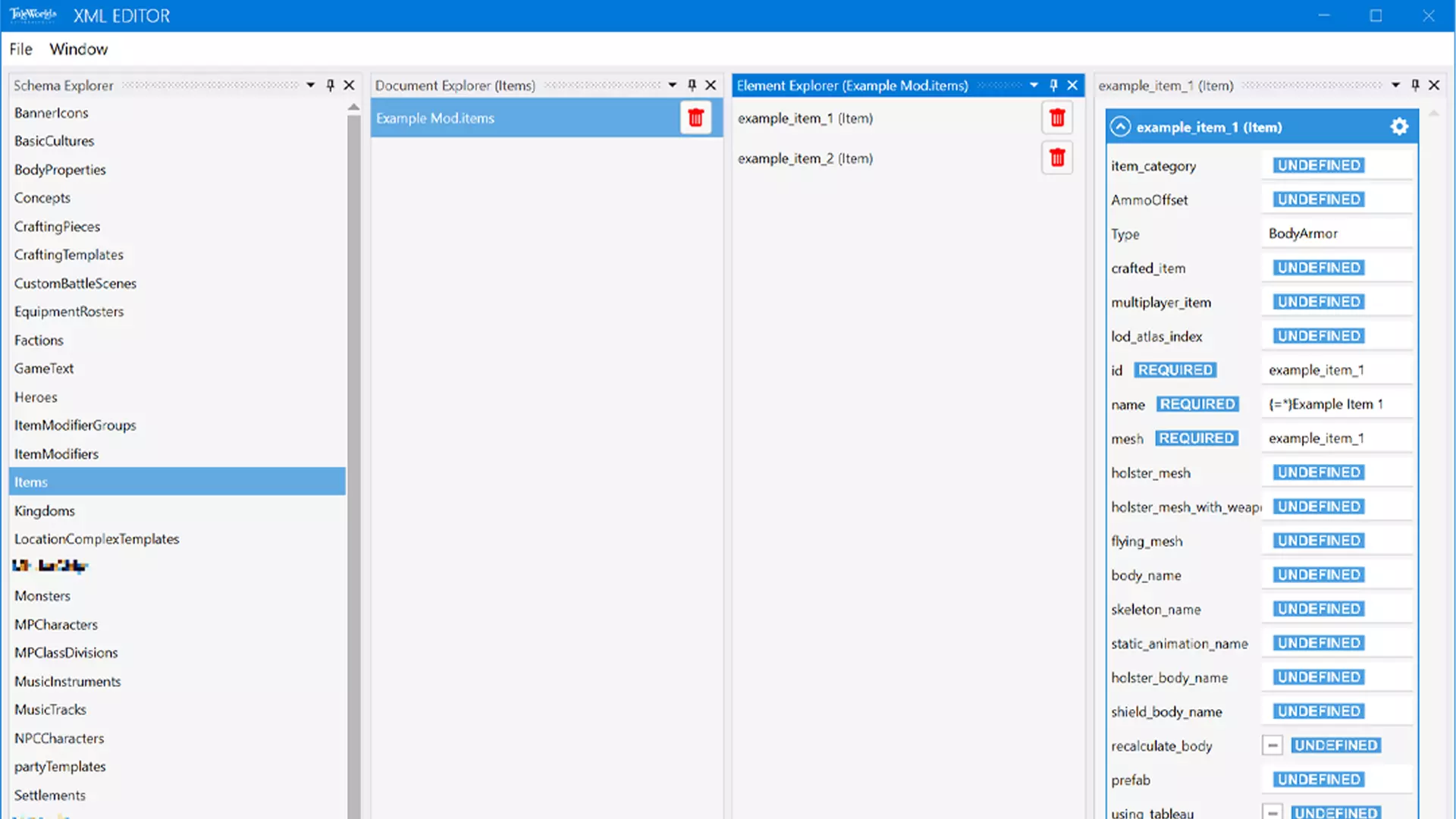This screenshot has height=819, width=1456.
Task: Click trash icon for example_item_2
Action: (x=1057, y=158)
